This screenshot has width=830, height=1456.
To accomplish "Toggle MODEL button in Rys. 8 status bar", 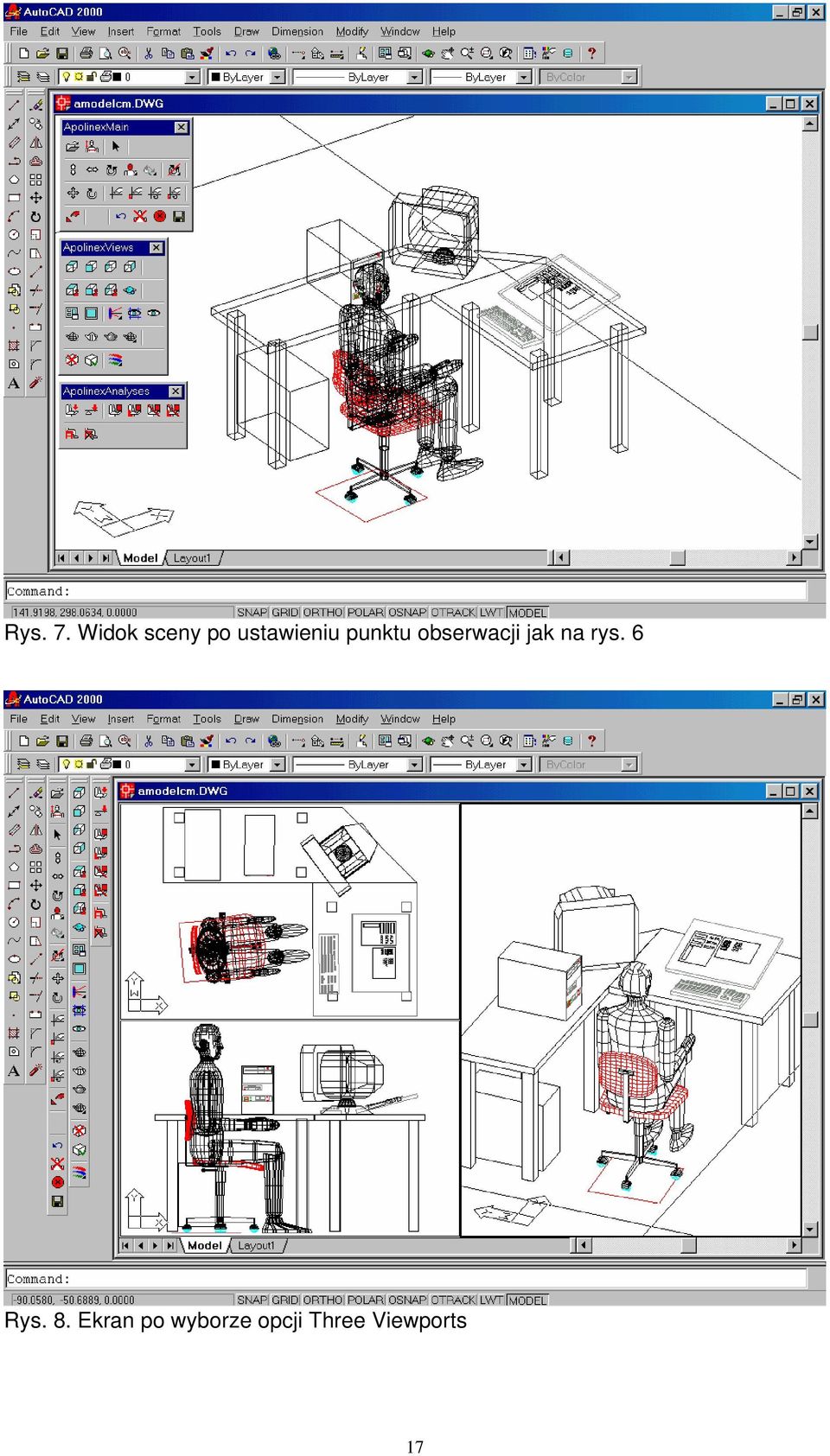I will point(527,1300).
